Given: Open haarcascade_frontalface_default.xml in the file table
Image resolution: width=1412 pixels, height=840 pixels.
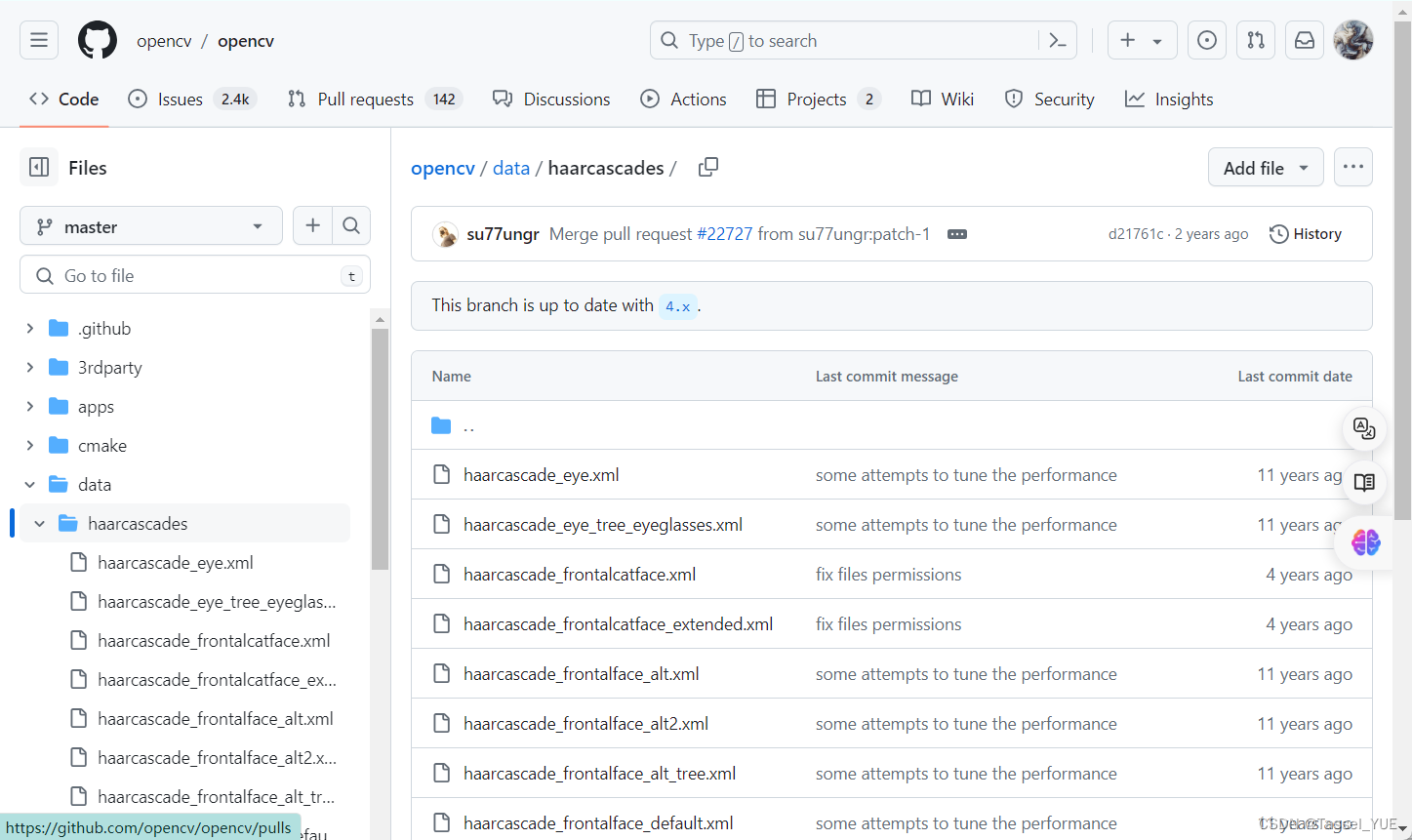Looking at the screenshot, I should tap(598, 823).
